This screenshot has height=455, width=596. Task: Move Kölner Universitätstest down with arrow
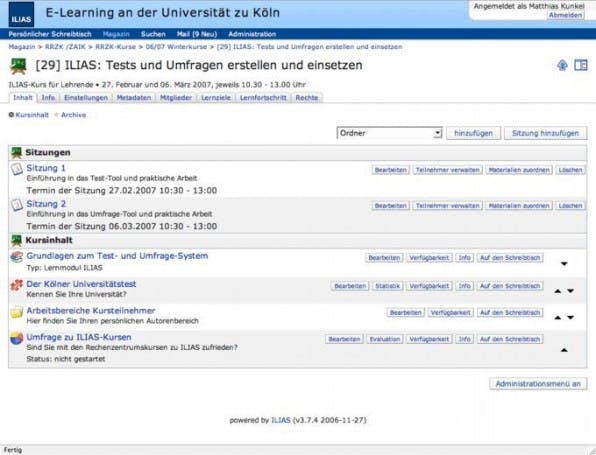click(x=571, y=291)
